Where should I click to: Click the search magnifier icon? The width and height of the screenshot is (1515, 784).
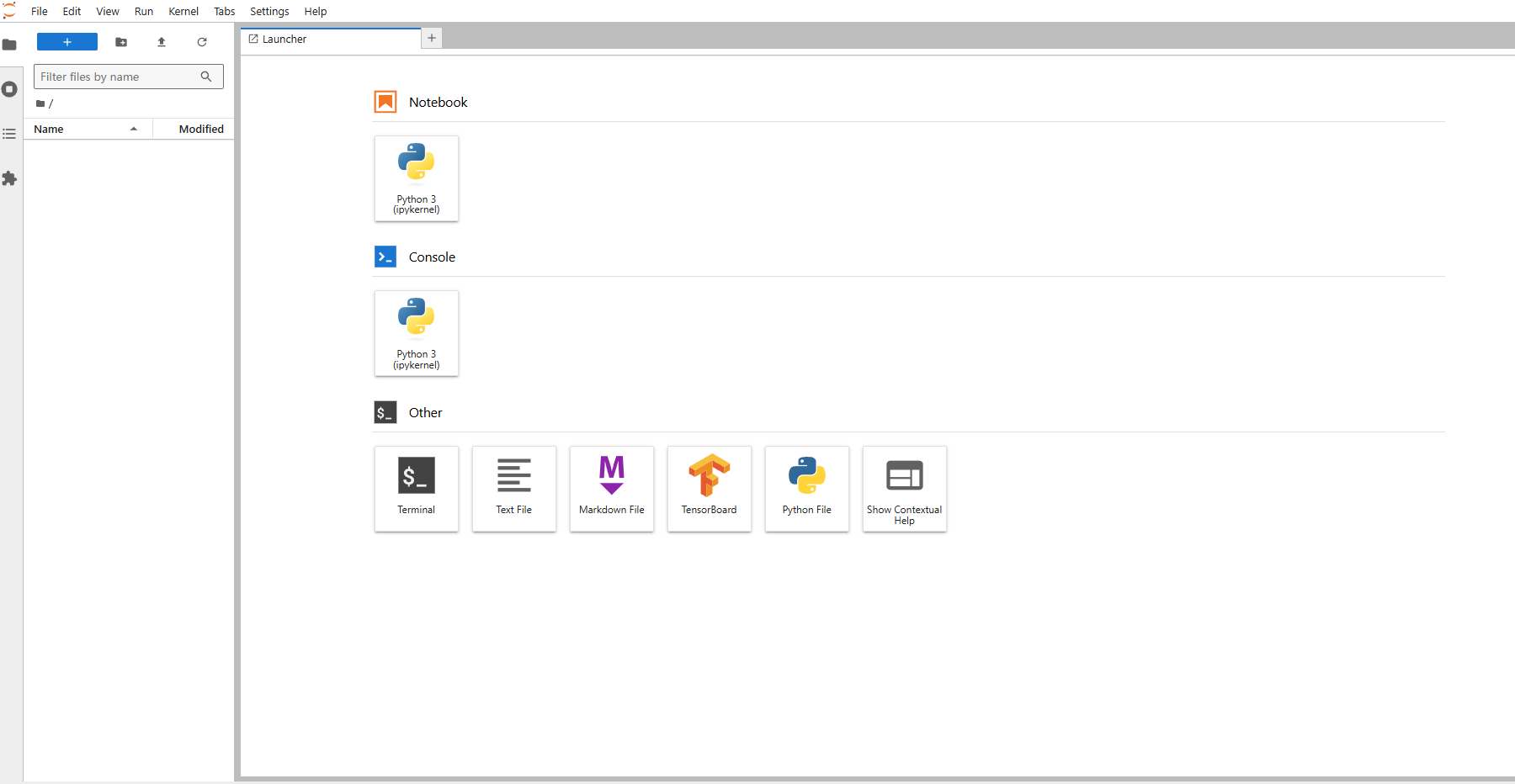(206, 77)
